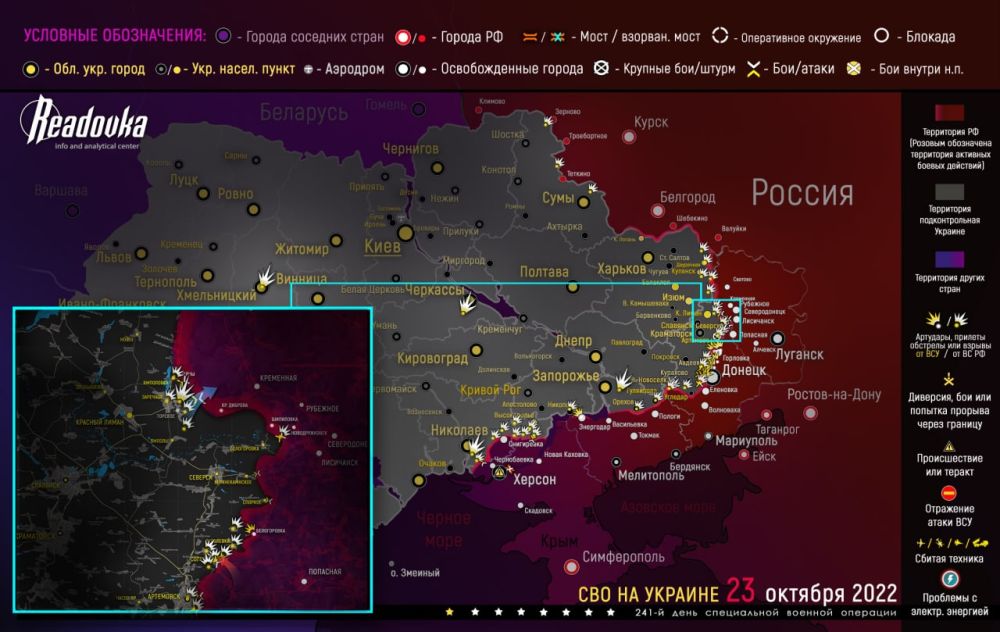Click the Симферополь city marker
This screenshot has width=1000, height=632.
tap(571, 566)
